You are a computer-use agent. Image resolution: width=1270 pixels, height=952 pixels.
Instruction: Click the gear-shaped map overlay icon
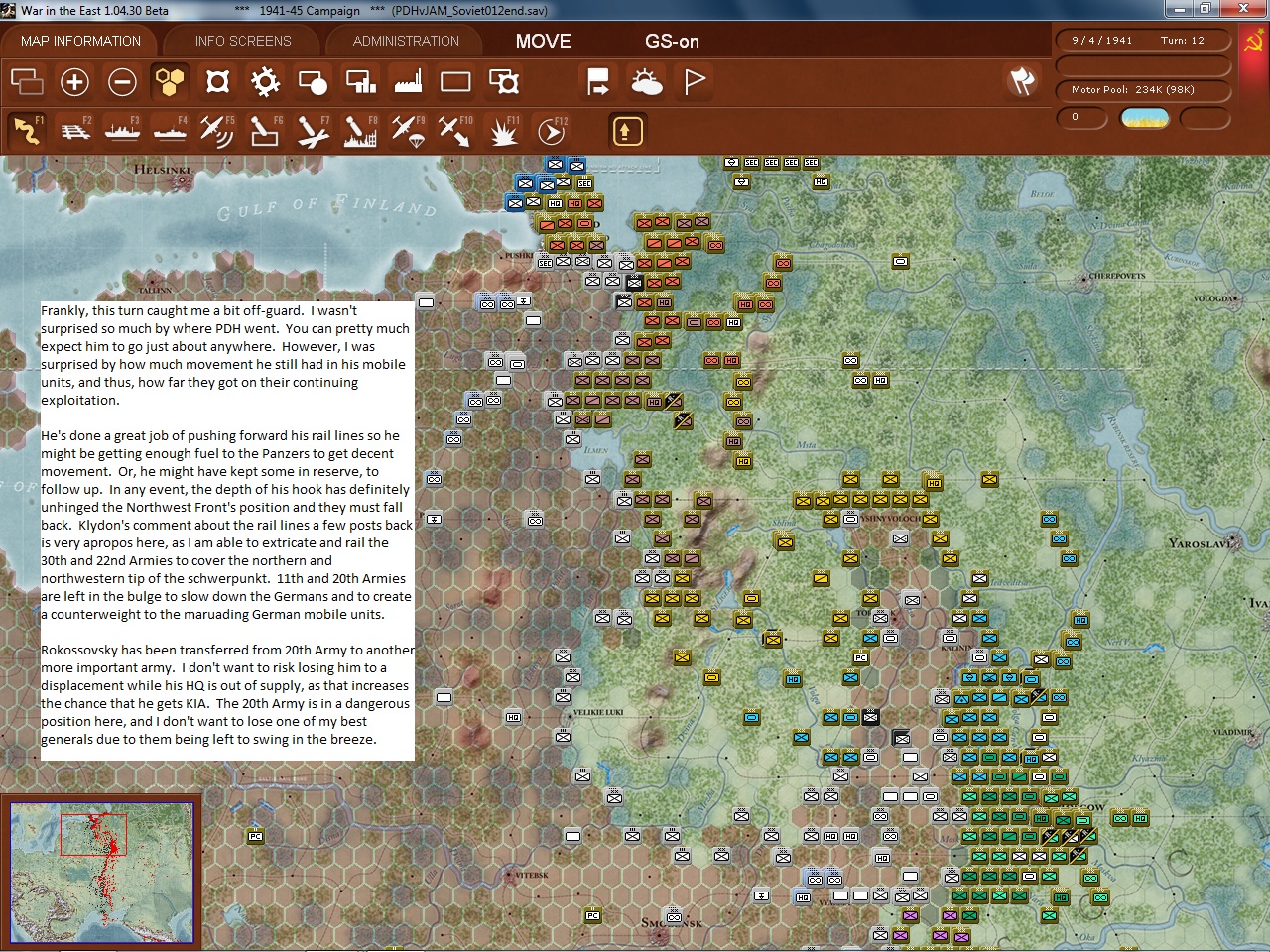click(x=265, y=81)
